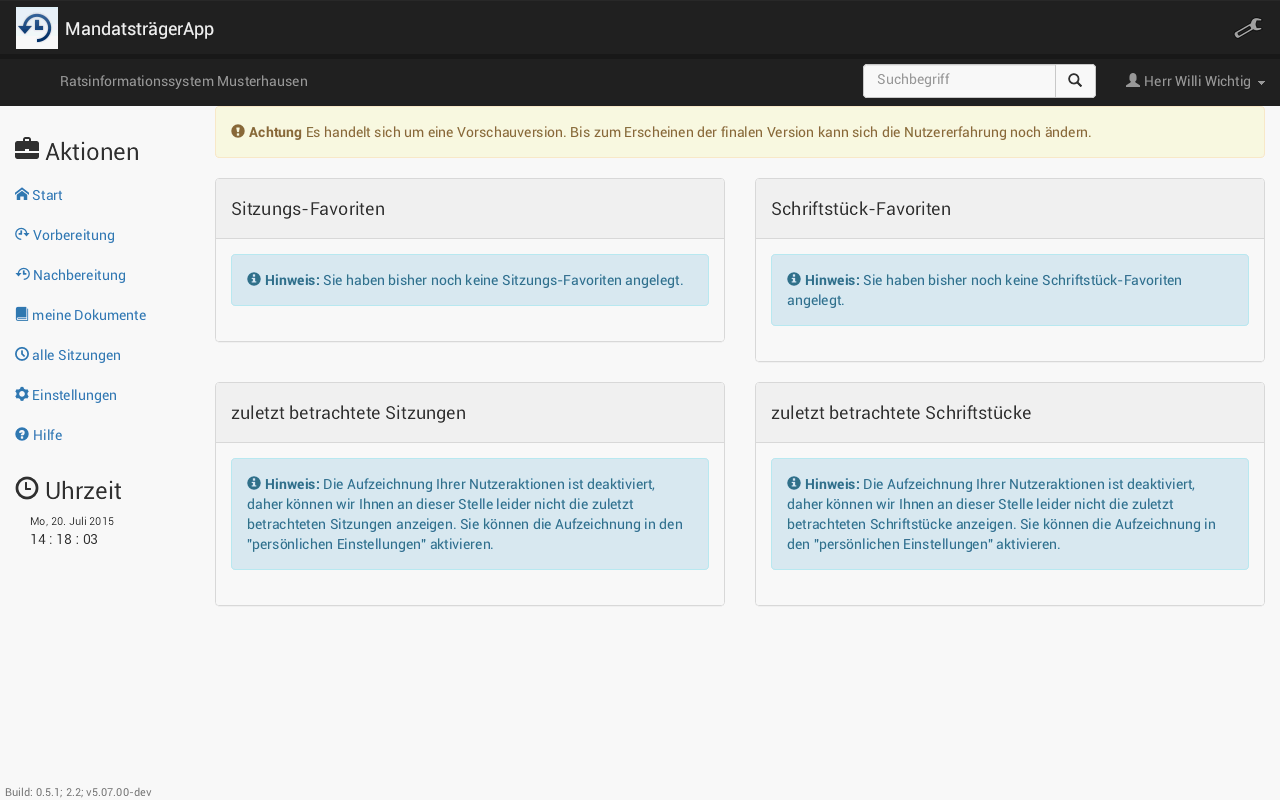
Task: Focus the Suchbegriff search field
Action: point(959,81)
